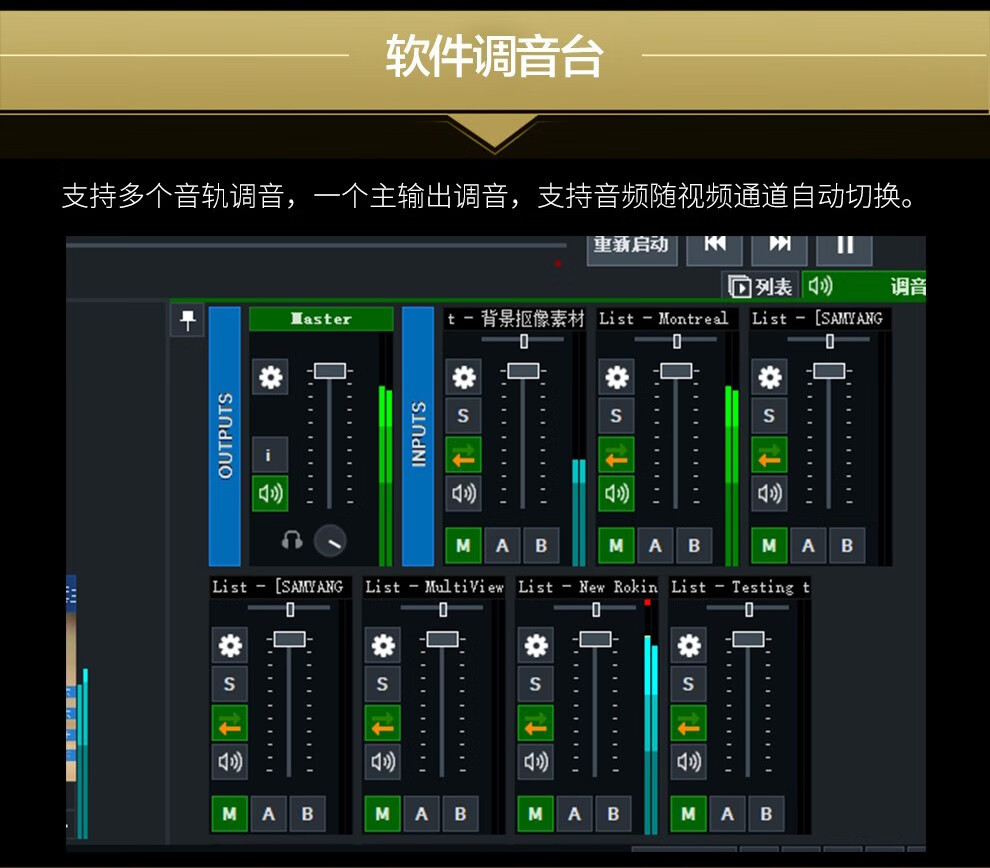The width and height of the screenshot is (990, 868).
Task: Select the blue OUTPUTS section bar
Action: click(225, 436)
